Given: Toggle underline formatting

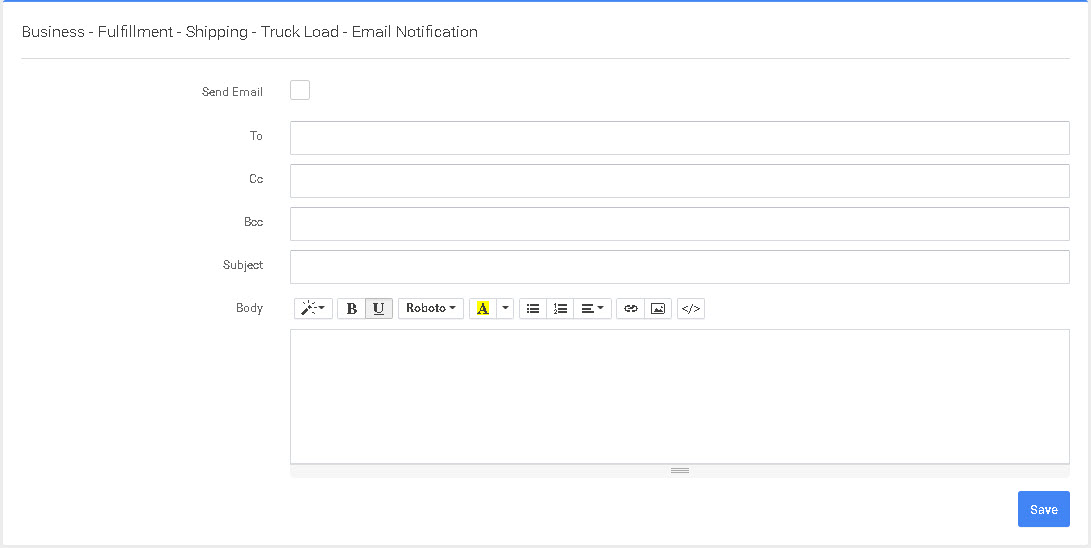Looking at the screenshot, I should [378, 309].
